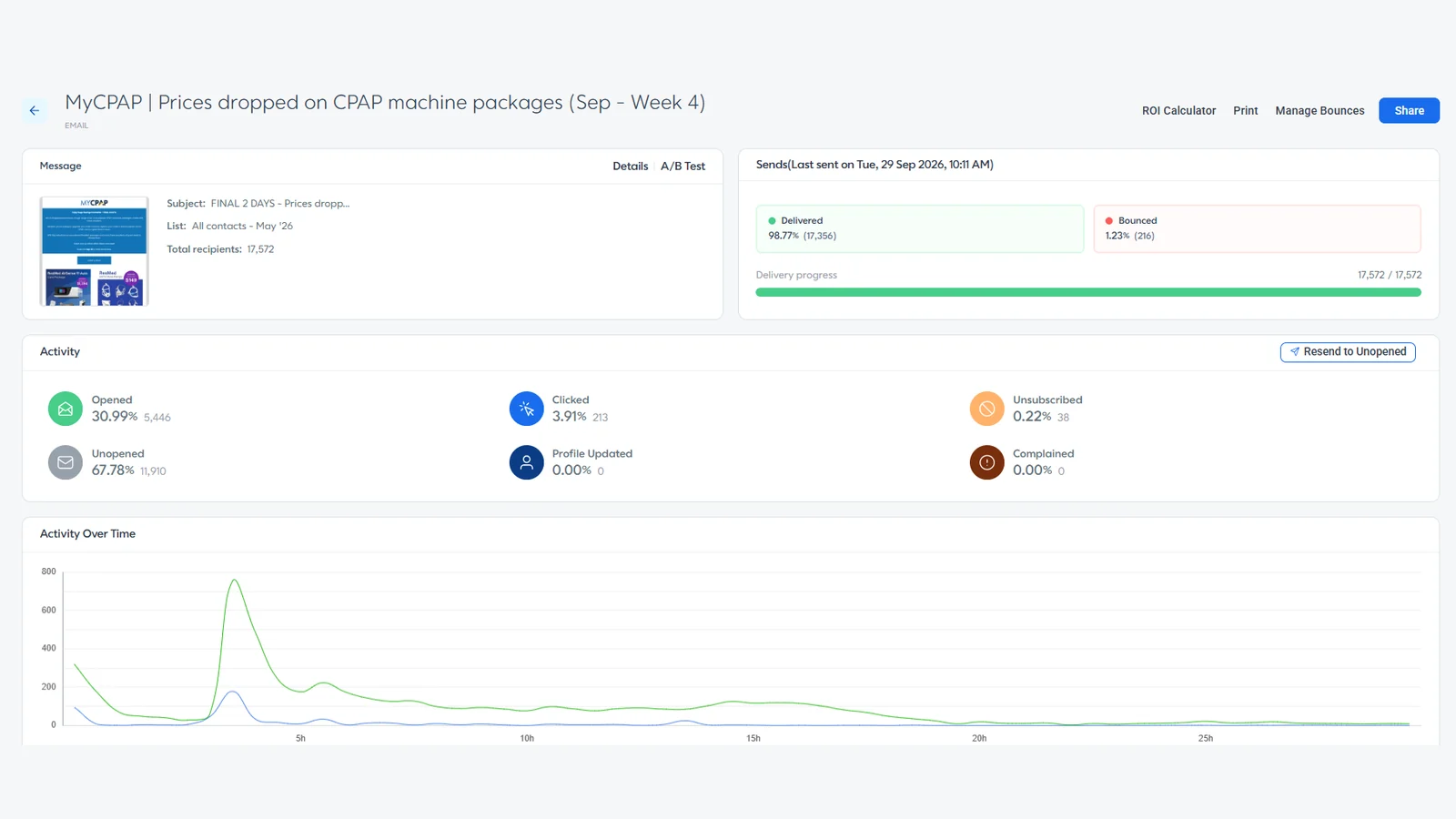Go back using the arrow button

pos(35,111)
